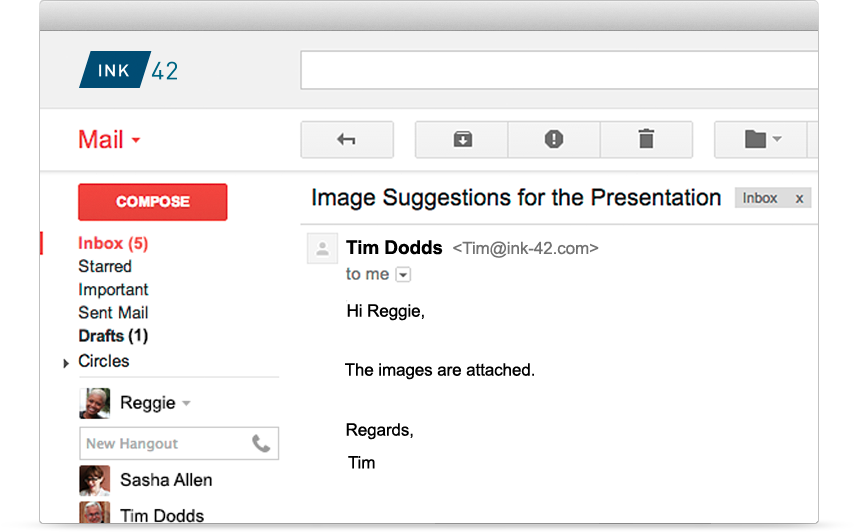The image size is (854, 532).
Task: Click the search input field
Action: (559, 70)
